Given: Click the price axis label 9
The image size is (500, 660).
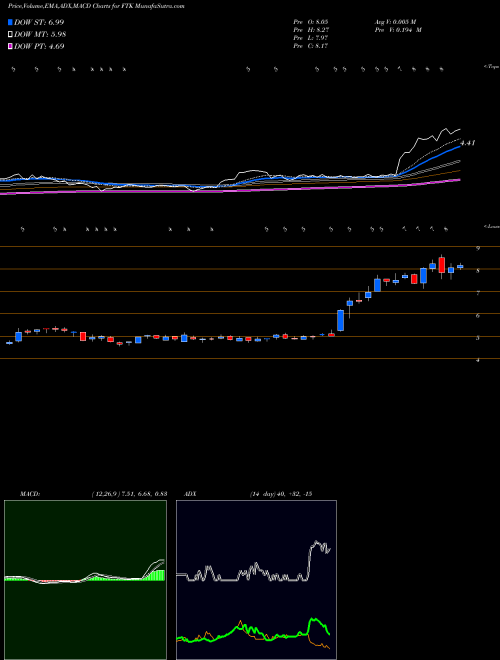Looking at the screenshot, I should pyautogui.click(x=478, y=249).
